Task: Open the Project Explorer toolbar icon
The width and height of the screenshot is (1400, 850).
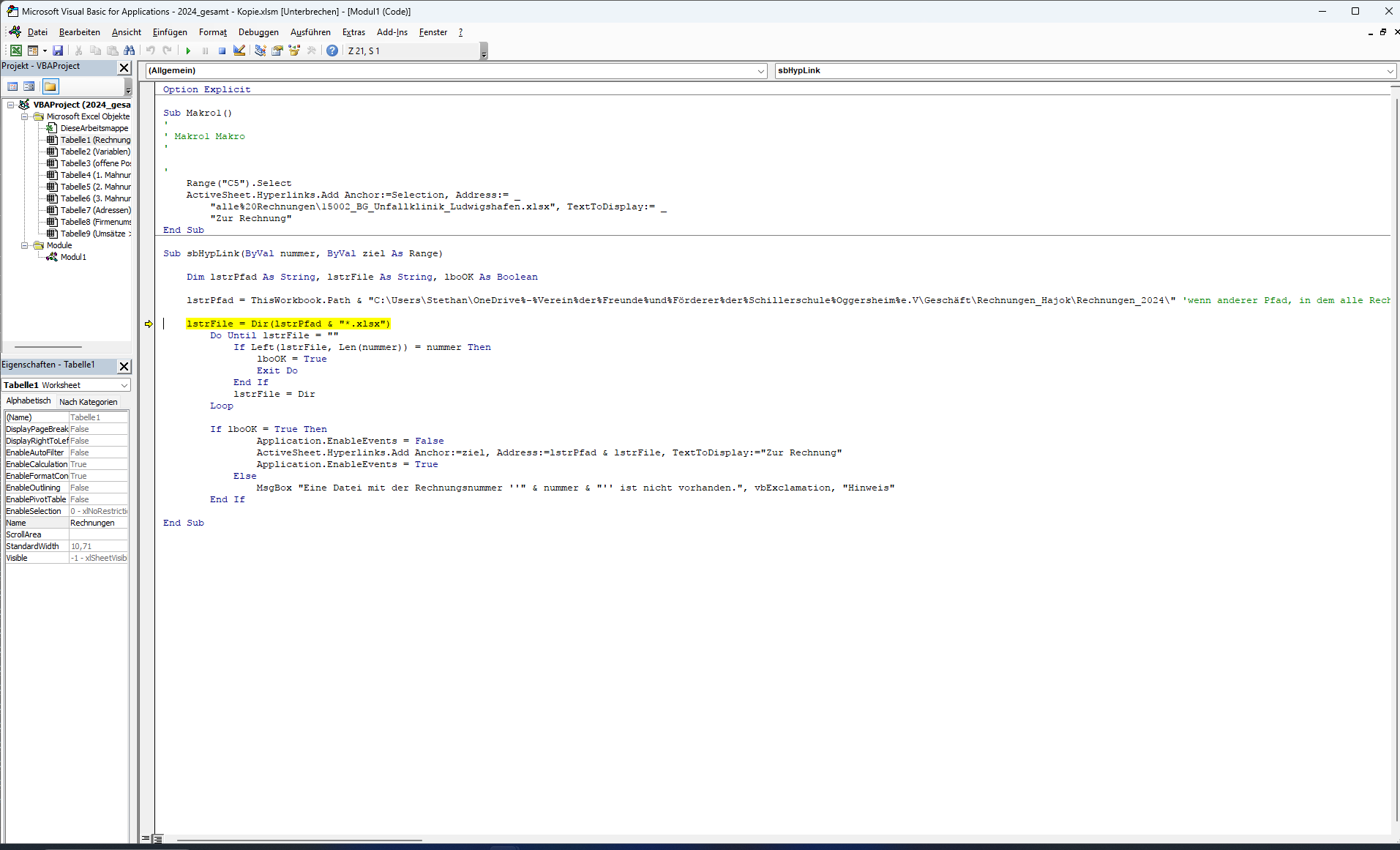Action: (260, 51)
